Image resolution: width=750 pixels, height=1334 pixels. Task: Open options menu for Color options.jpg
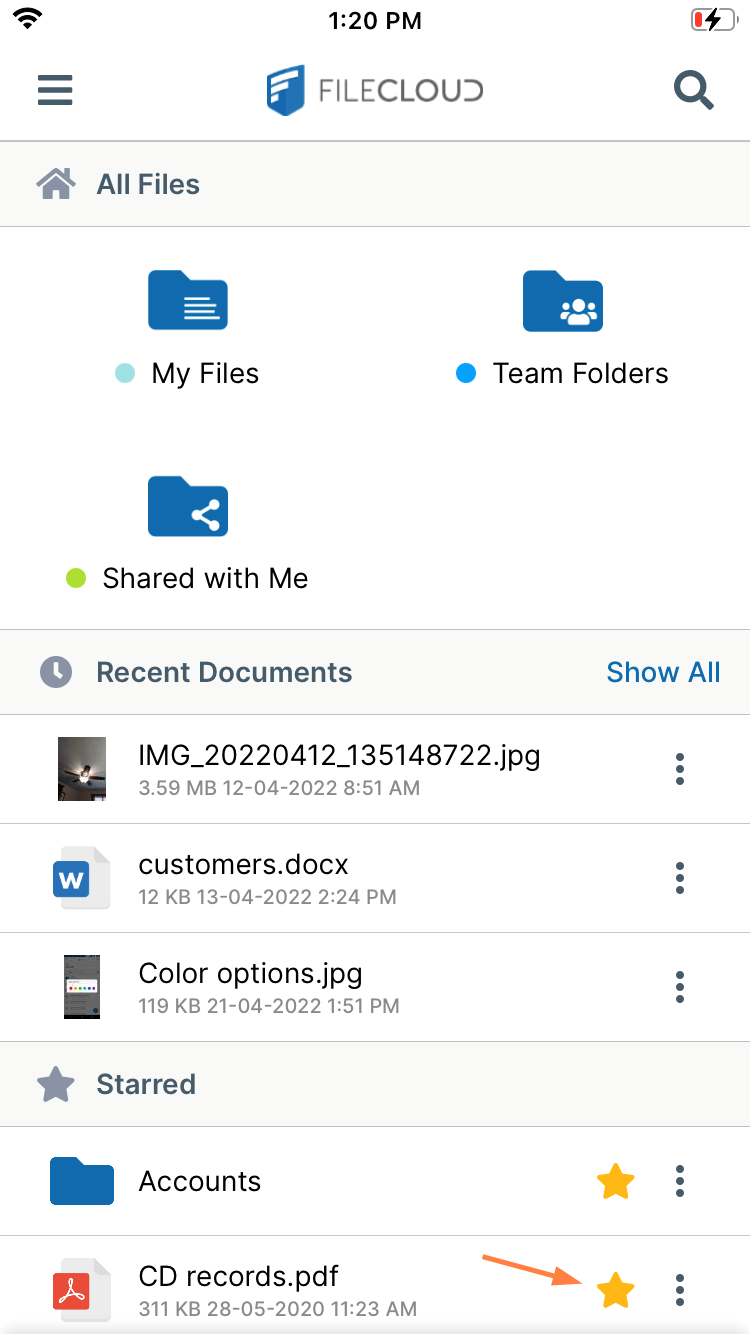click(680, 987)
